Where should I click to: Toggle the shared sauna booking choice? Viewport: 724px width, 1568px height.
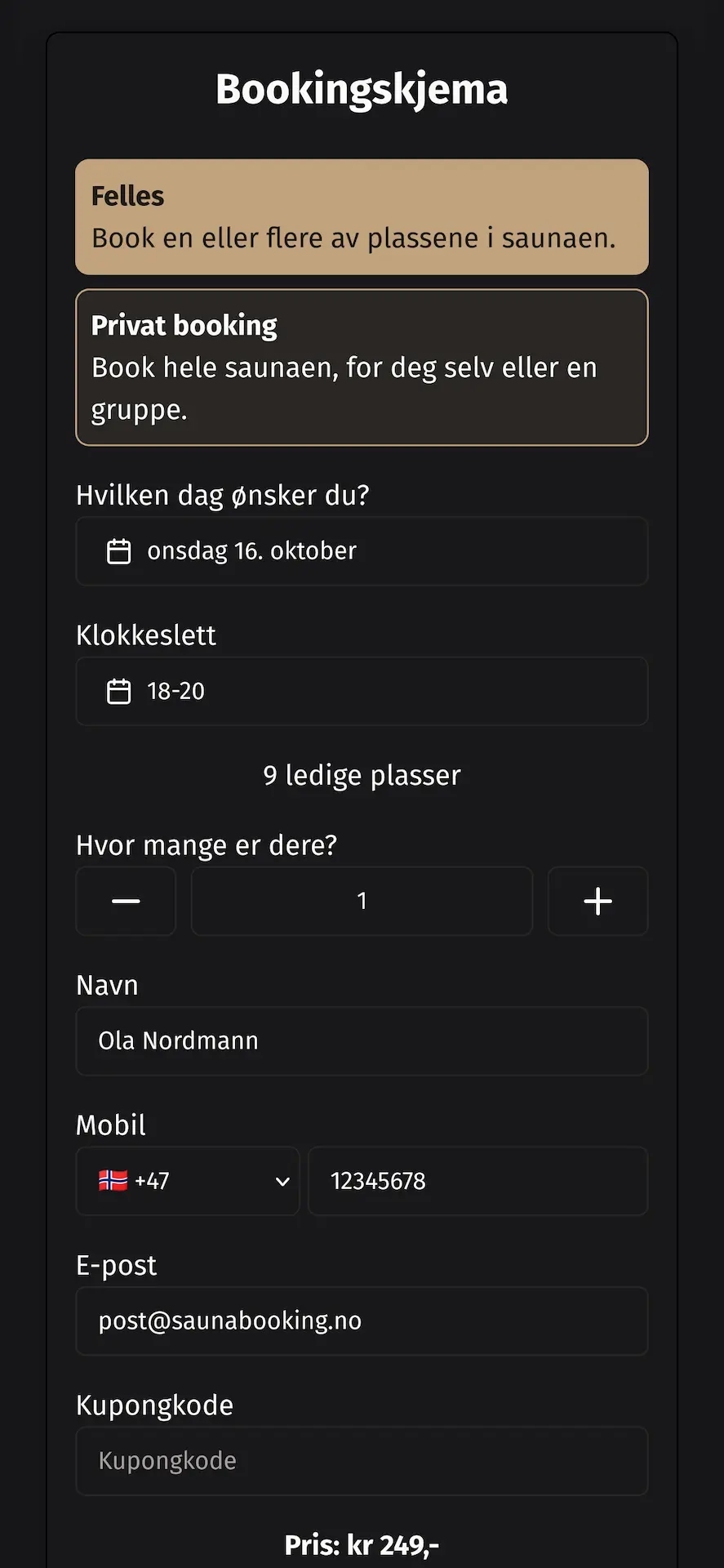click(362, 216)
